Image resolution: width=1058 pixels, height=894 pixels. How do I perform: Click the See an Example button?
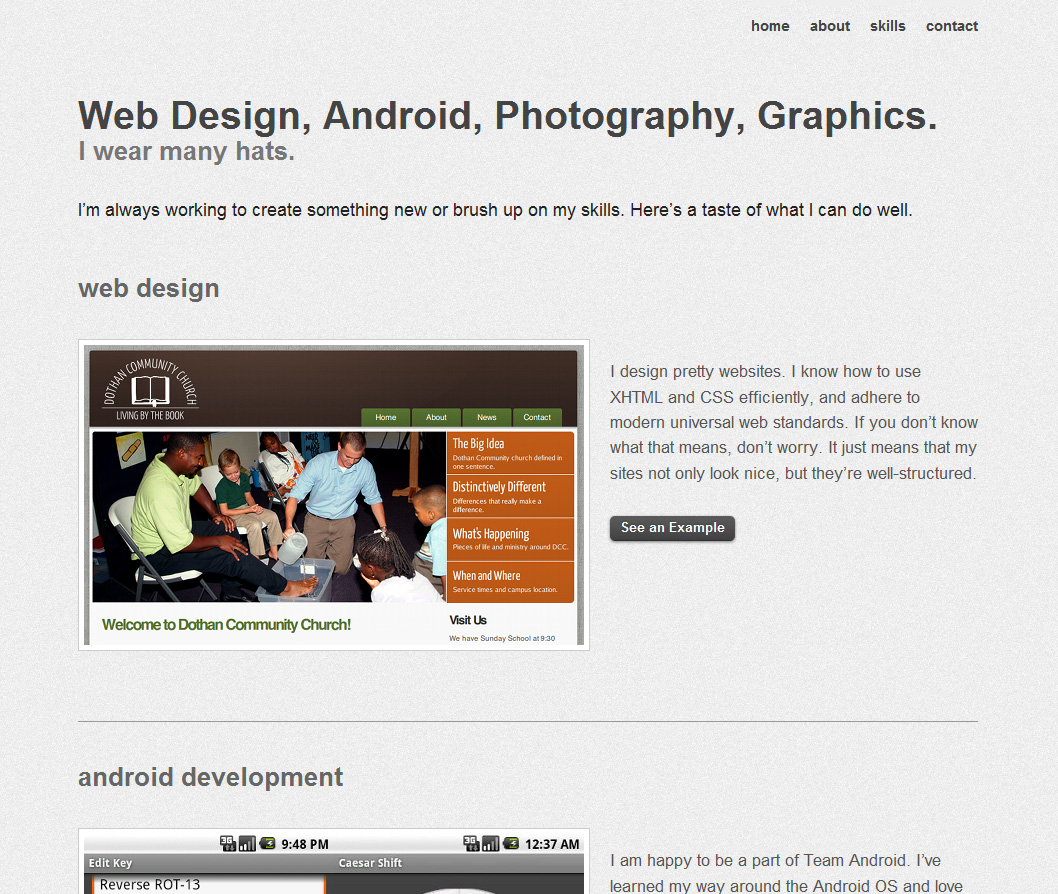(x=672, y=528)
